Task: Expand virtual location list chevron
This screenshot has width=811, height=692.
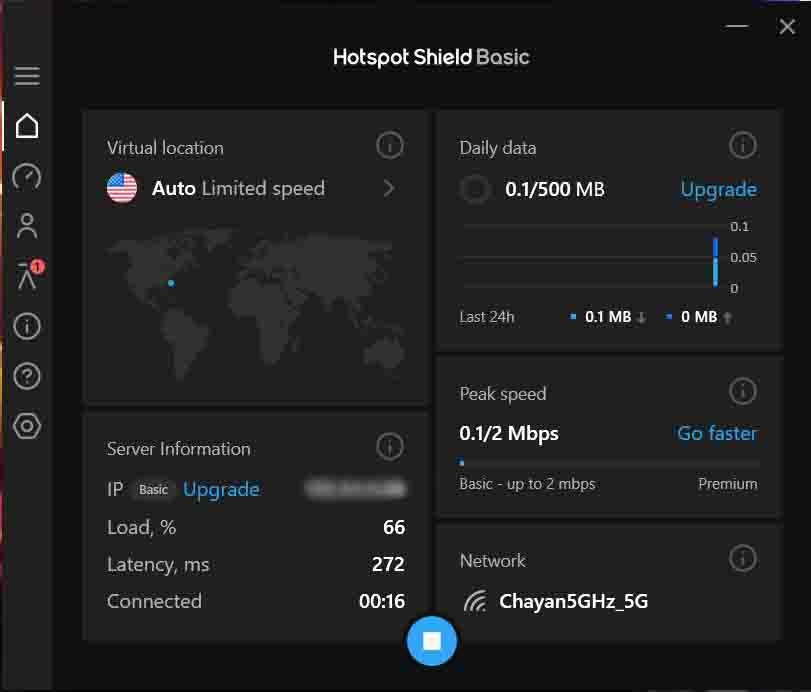Action: point(389,188)
